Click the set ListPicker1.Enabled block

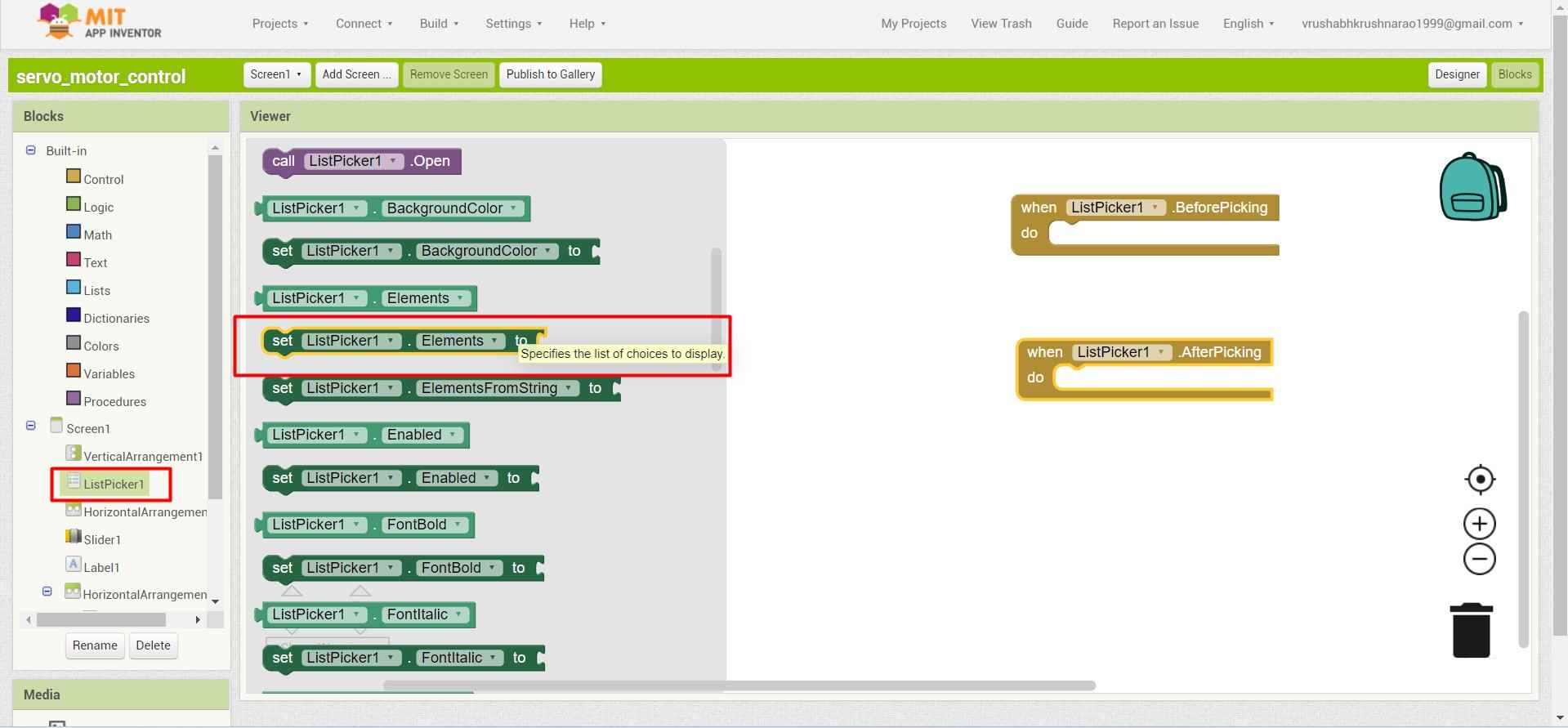(x=400, y=479)
